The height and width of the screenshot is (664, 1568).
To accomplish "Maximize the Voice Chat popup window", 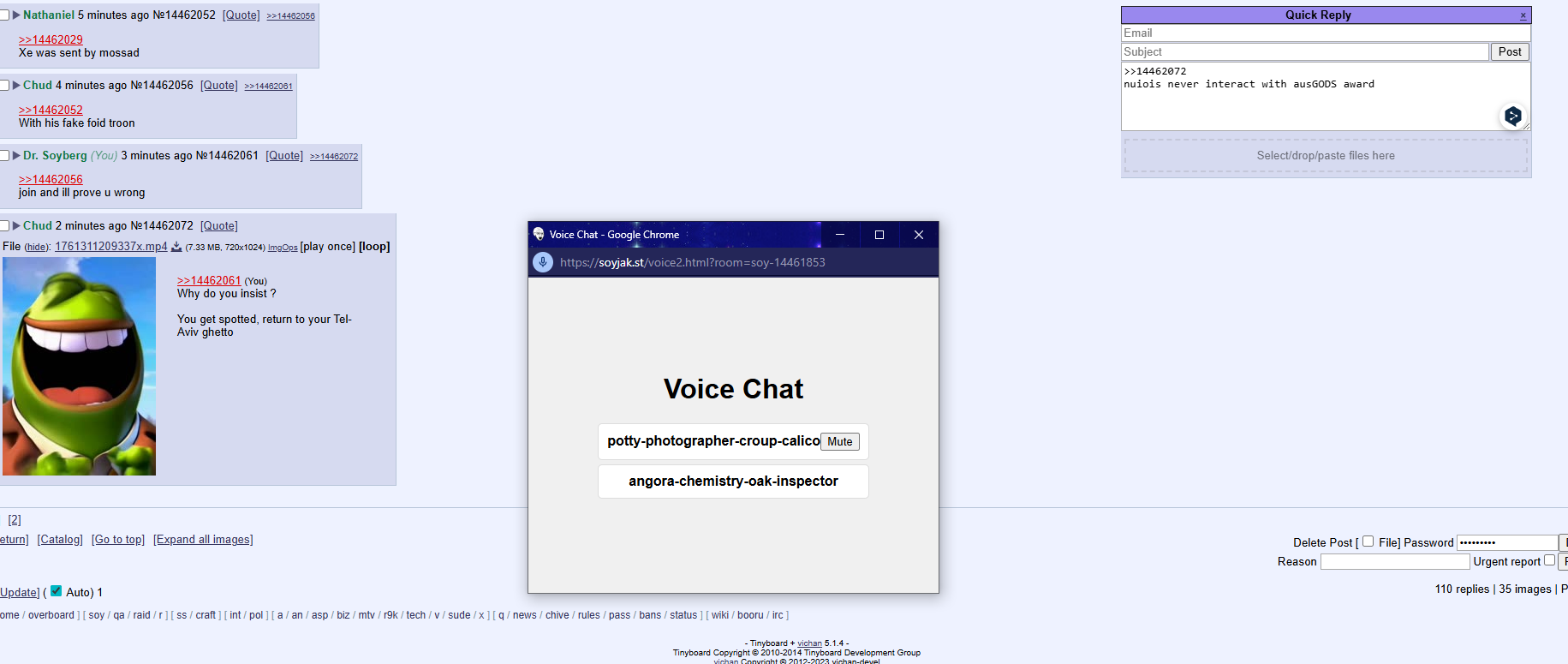I will (x=879, y=235).
